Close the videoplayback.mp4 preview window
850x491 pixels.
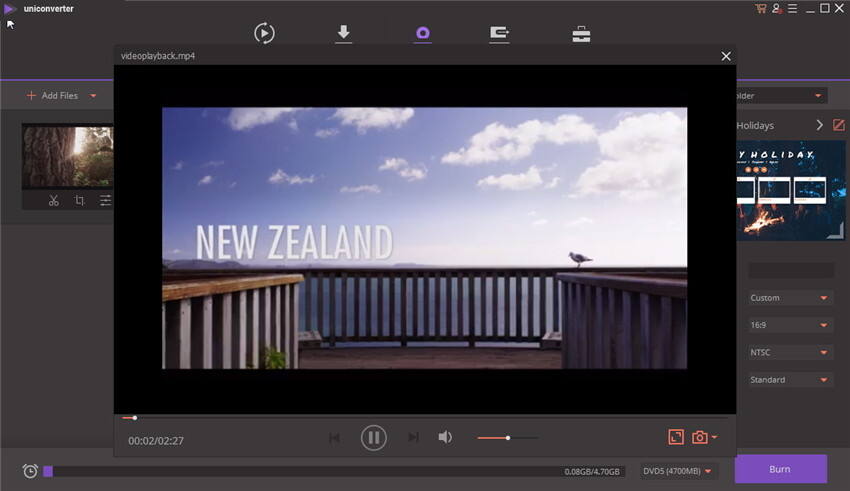point(726,56)
